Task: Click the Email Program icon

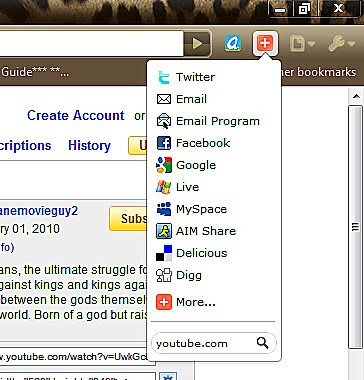Action: (x=164, y=121)
